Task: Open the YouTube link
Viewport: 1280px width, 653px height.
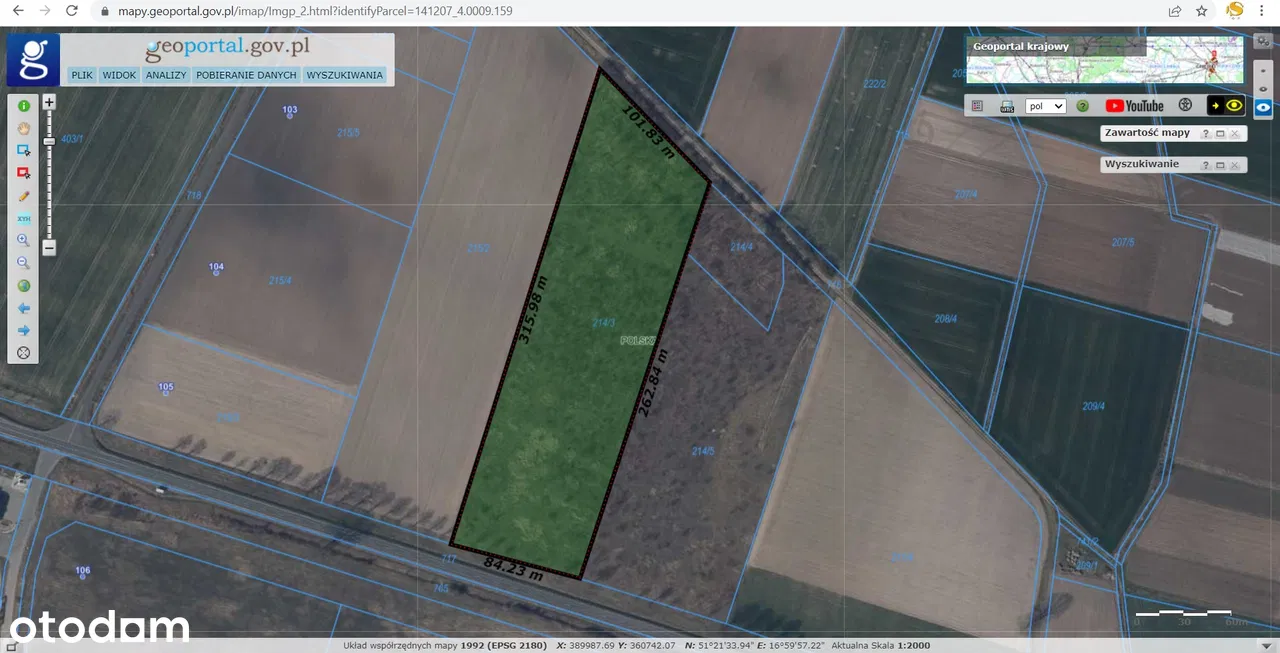Action: (x=1134, y=105)
